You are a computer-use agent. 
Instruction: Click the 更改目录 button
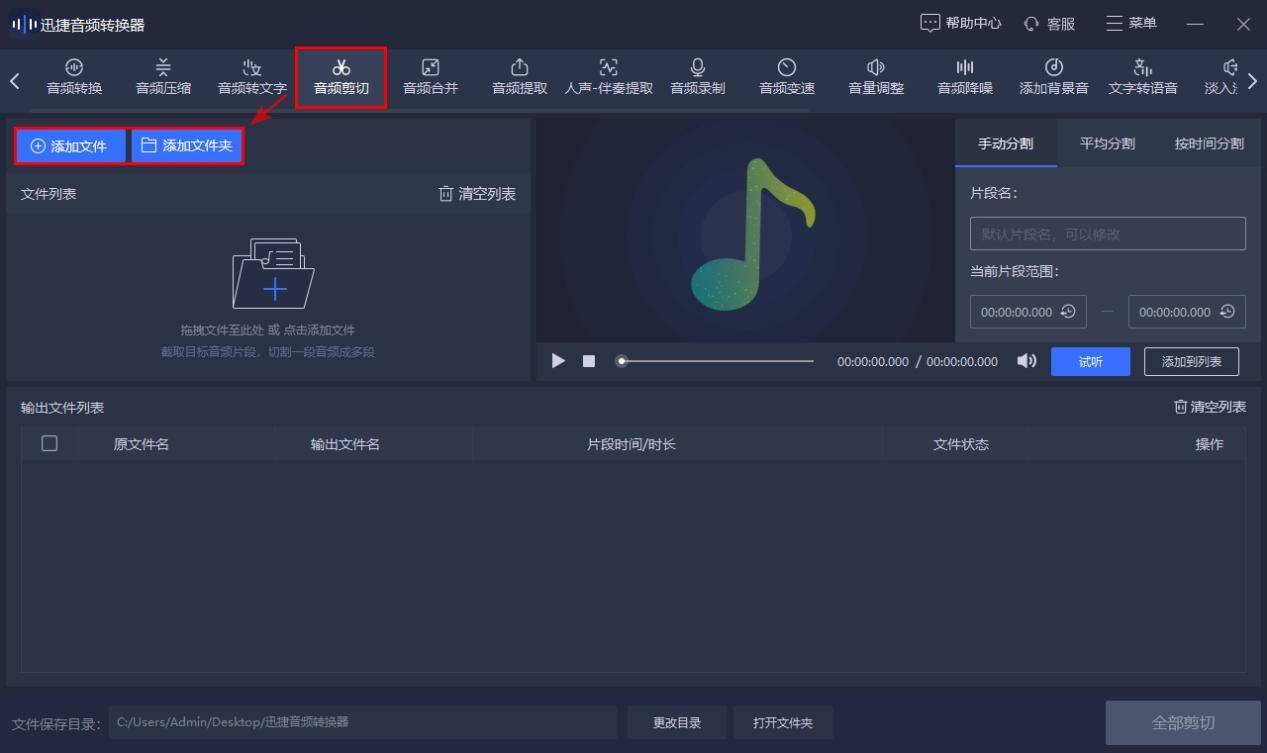(x=676, y=722)
